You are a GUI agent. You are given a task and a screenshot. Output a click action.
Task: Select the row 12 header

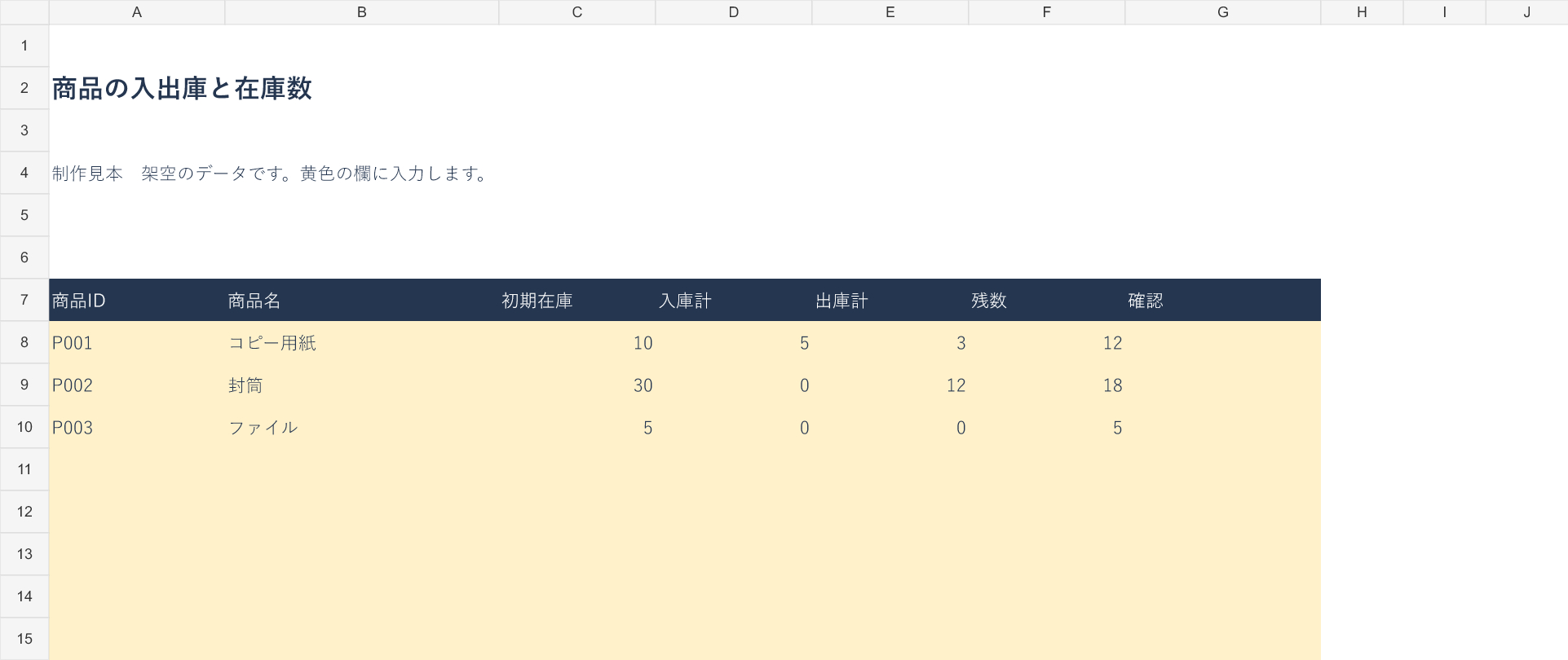tap(24, 512)
